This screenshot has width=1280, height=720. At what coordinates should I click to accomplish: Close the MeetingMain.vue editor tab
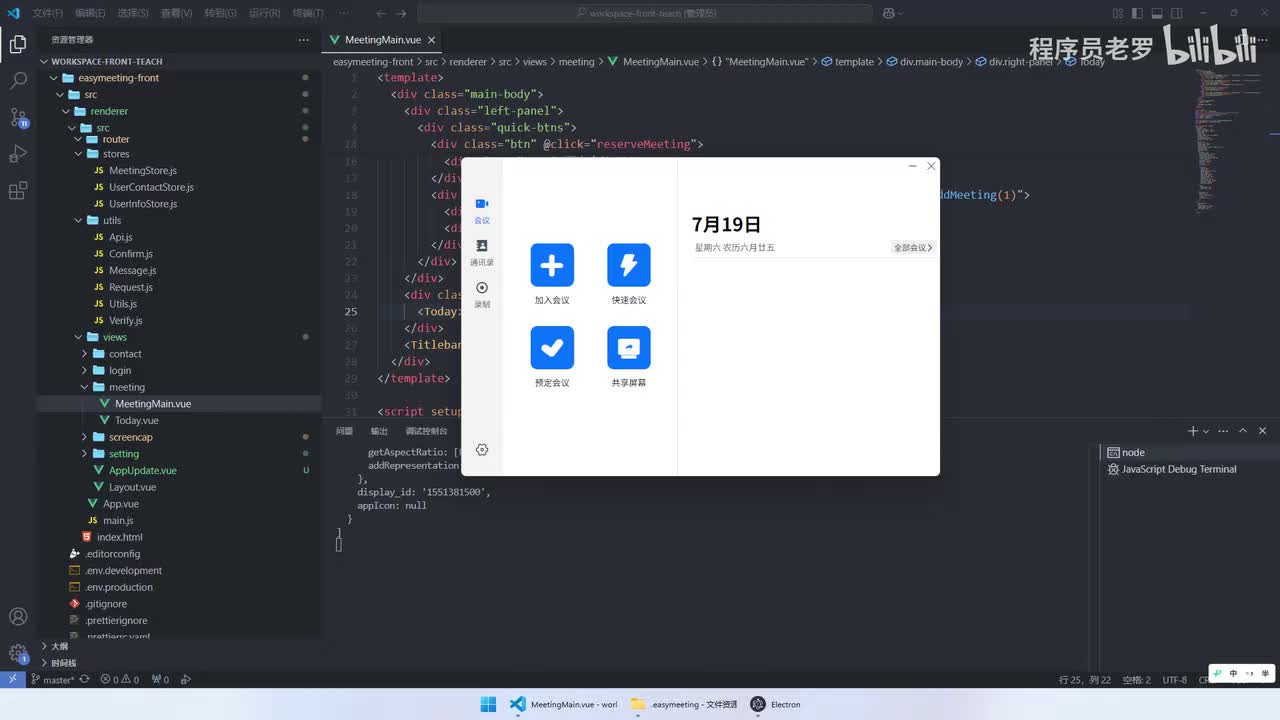tap(432, 40)
